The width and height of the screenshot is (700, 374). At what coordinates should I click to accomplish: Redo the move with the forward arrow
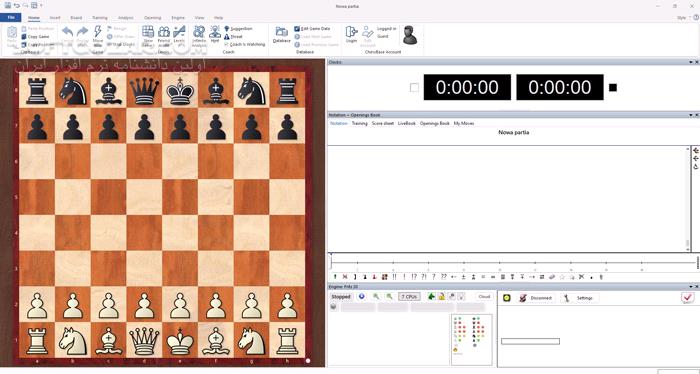83,32
